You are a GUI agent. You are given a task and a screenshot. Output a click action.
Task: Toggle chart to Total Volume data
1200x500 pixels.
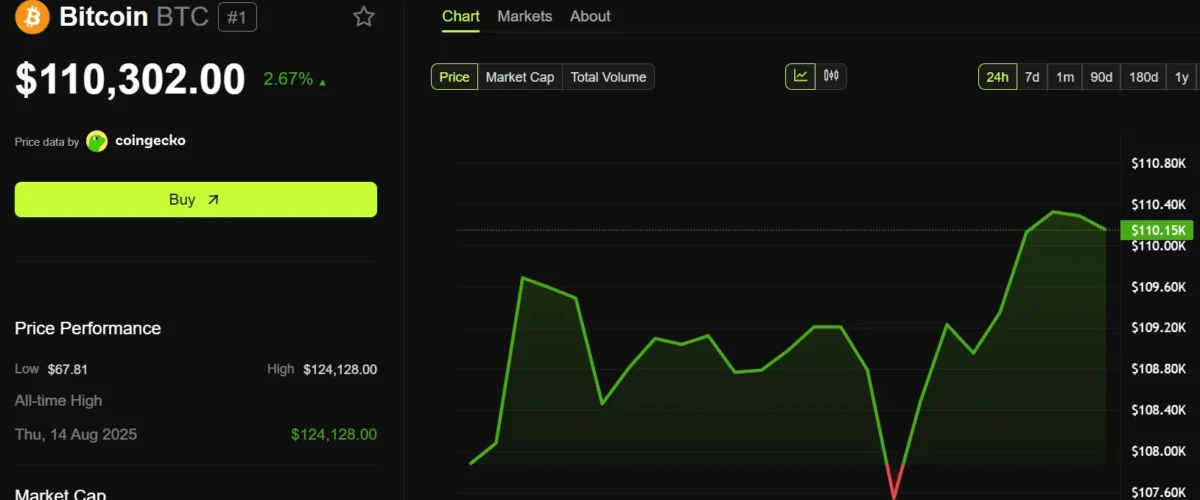(x=608, y=77)
